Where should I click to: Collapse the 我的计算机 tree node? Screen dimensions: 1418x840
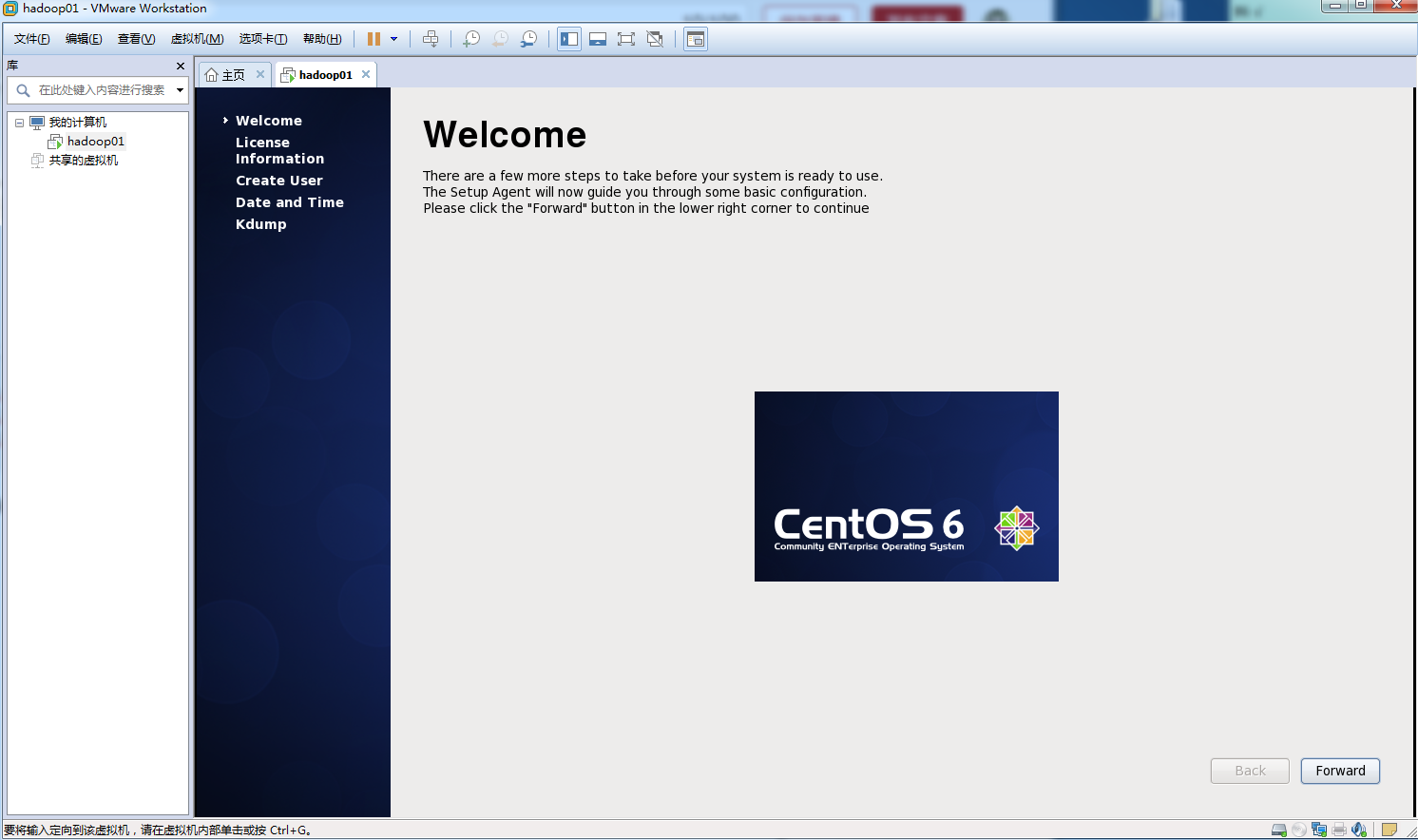(x=18, y=122)
